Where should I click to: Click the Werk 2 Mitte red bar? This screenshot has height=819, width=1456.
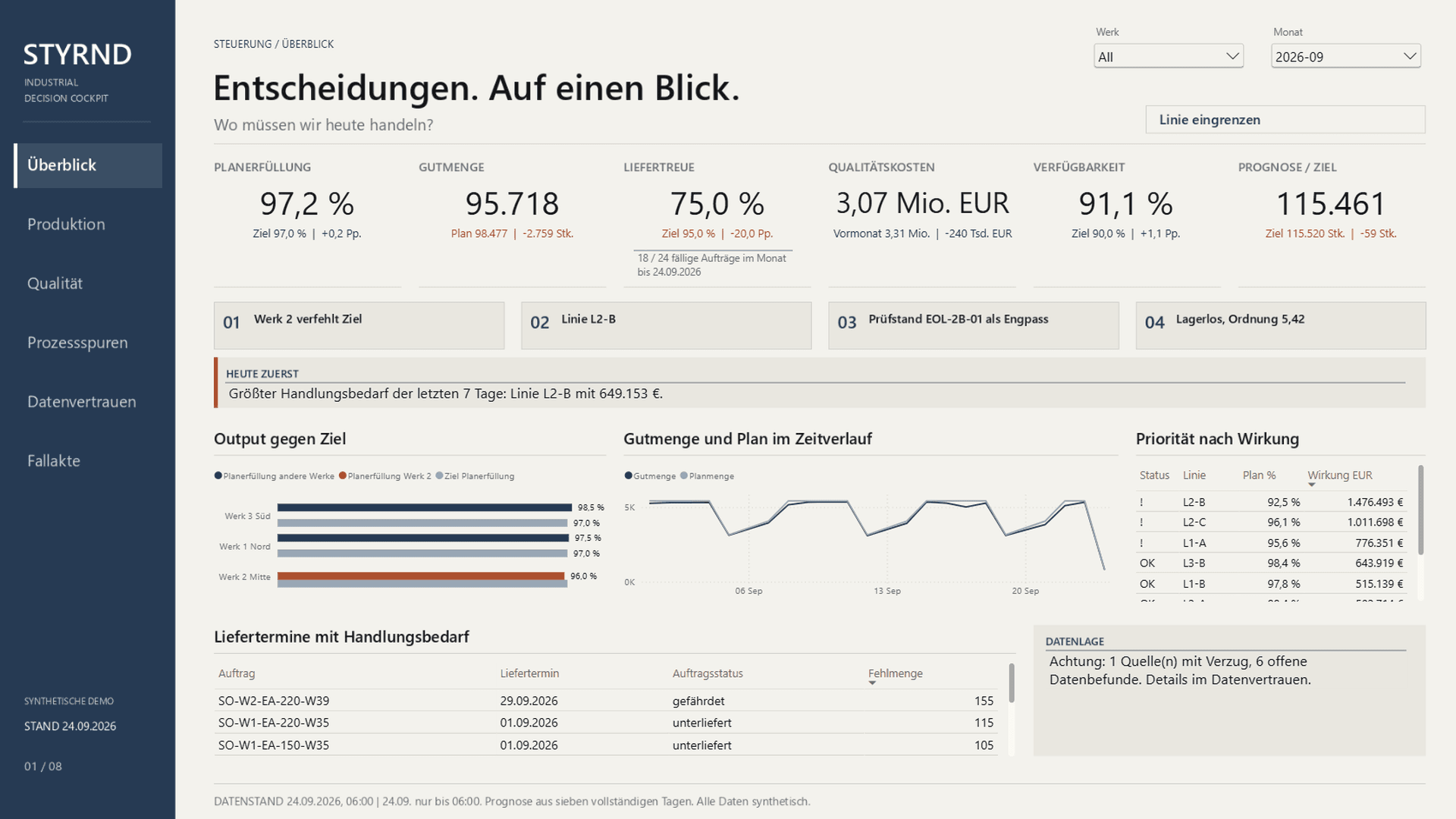(x=421, y=576)
